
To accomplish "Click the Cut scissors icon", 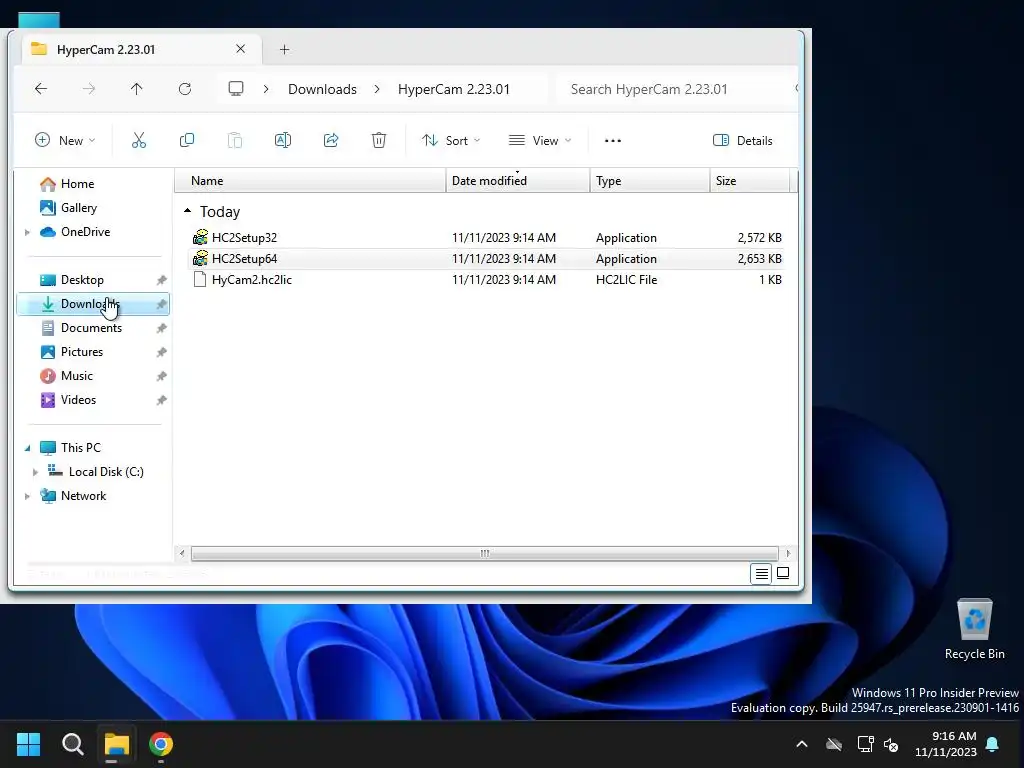I will 138,140.
